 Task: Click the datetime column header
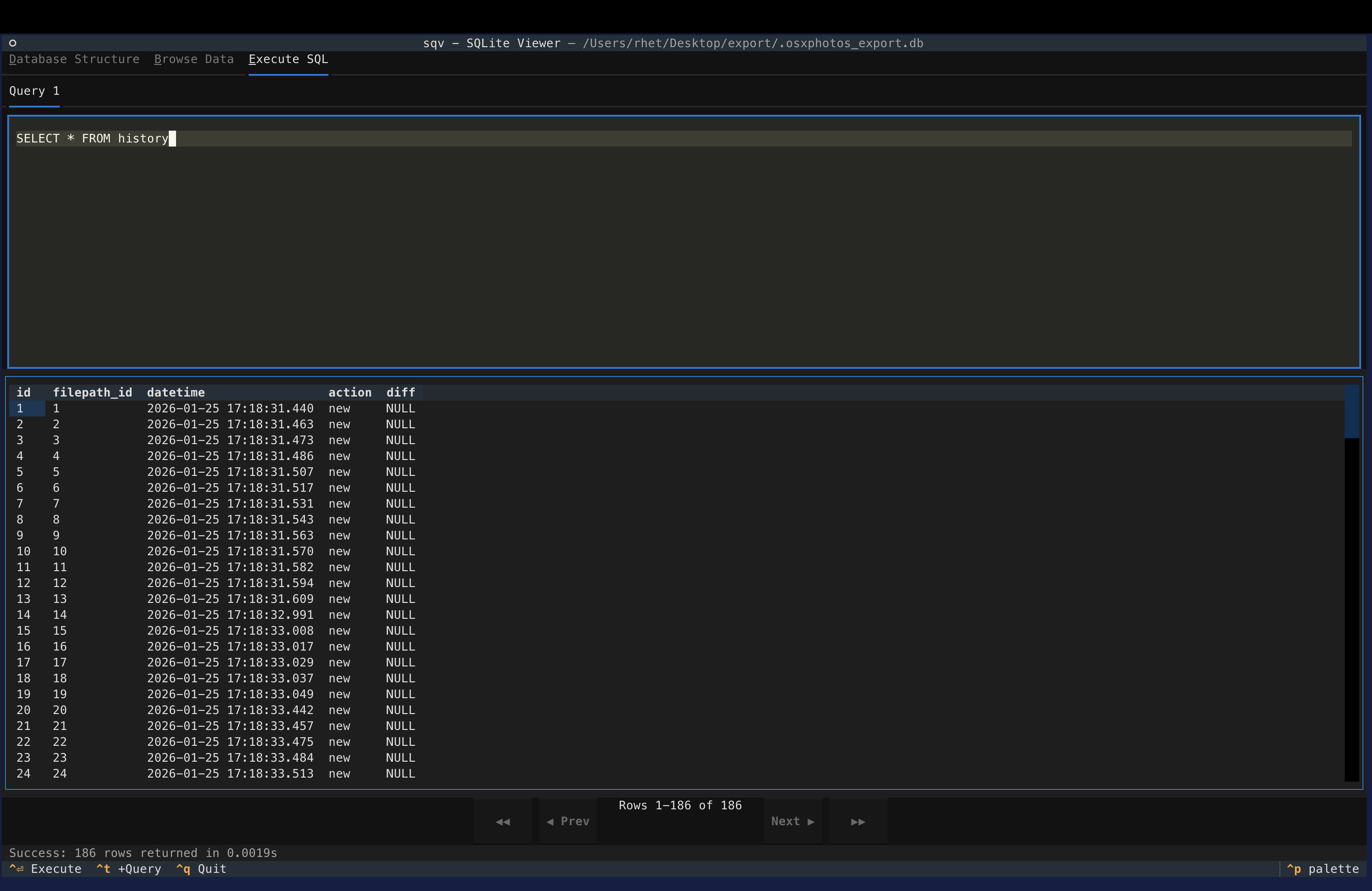pyautogui.click(x=176, y=392)
